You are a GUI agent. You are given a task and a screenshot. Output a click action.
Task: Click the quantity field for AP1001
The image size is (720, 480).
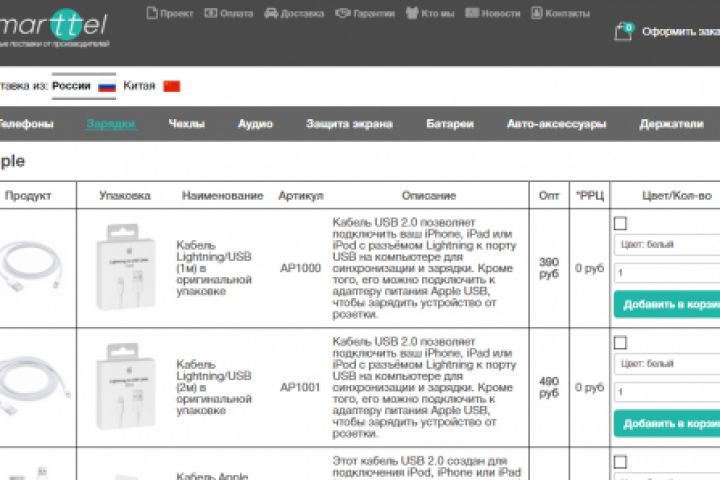(667, 392)
